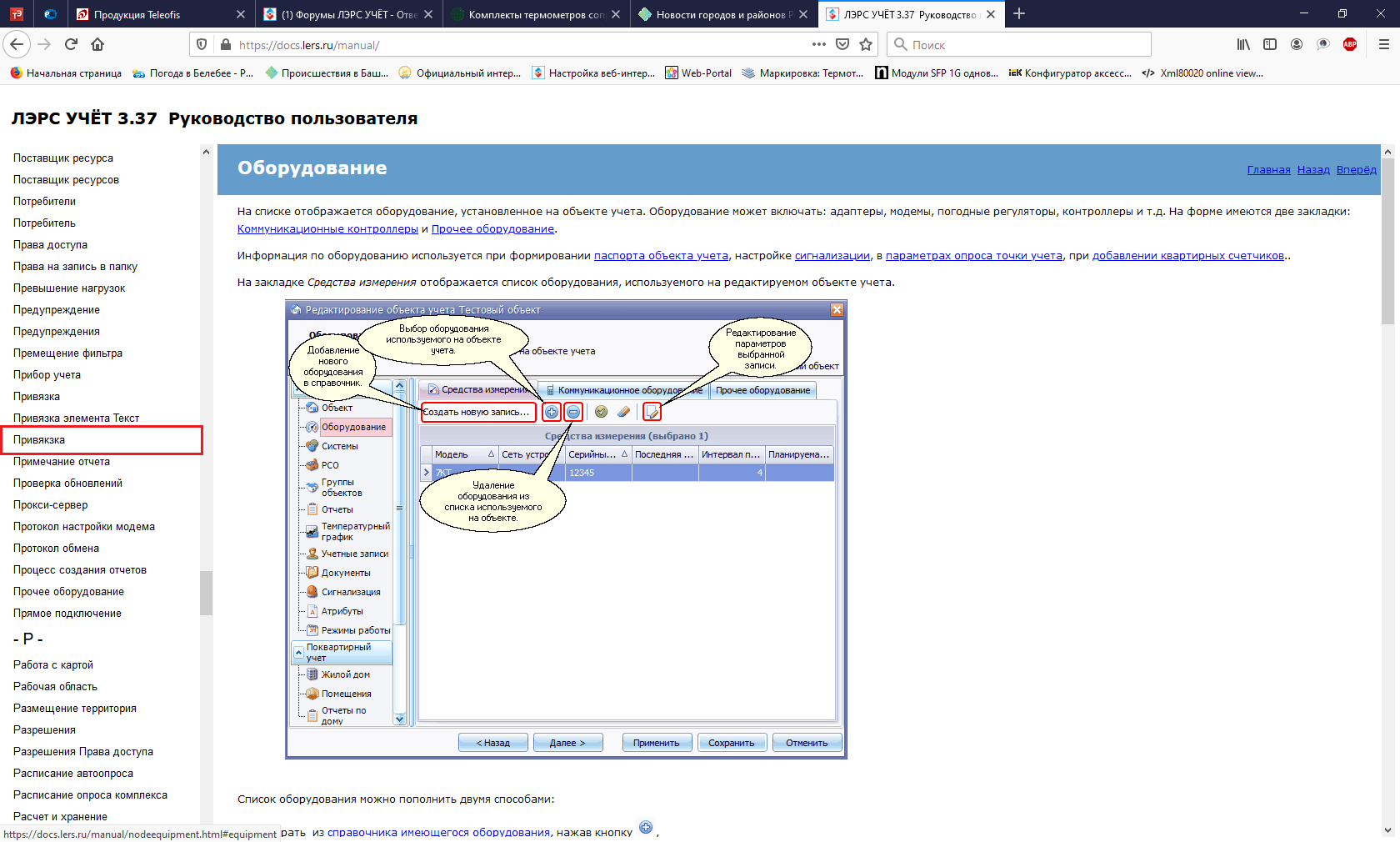
Task: Open tracking protection shield info
Action: [x=201, y=44]
